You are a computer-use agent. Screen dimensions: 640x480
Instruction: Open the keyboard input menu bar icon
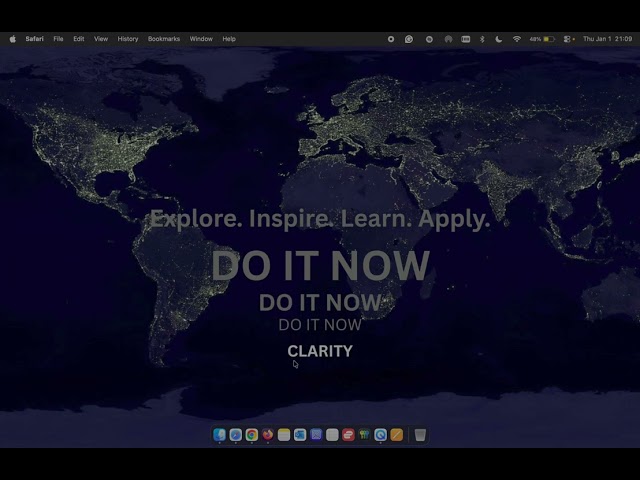pyautogui.click(x=465, y=39)
